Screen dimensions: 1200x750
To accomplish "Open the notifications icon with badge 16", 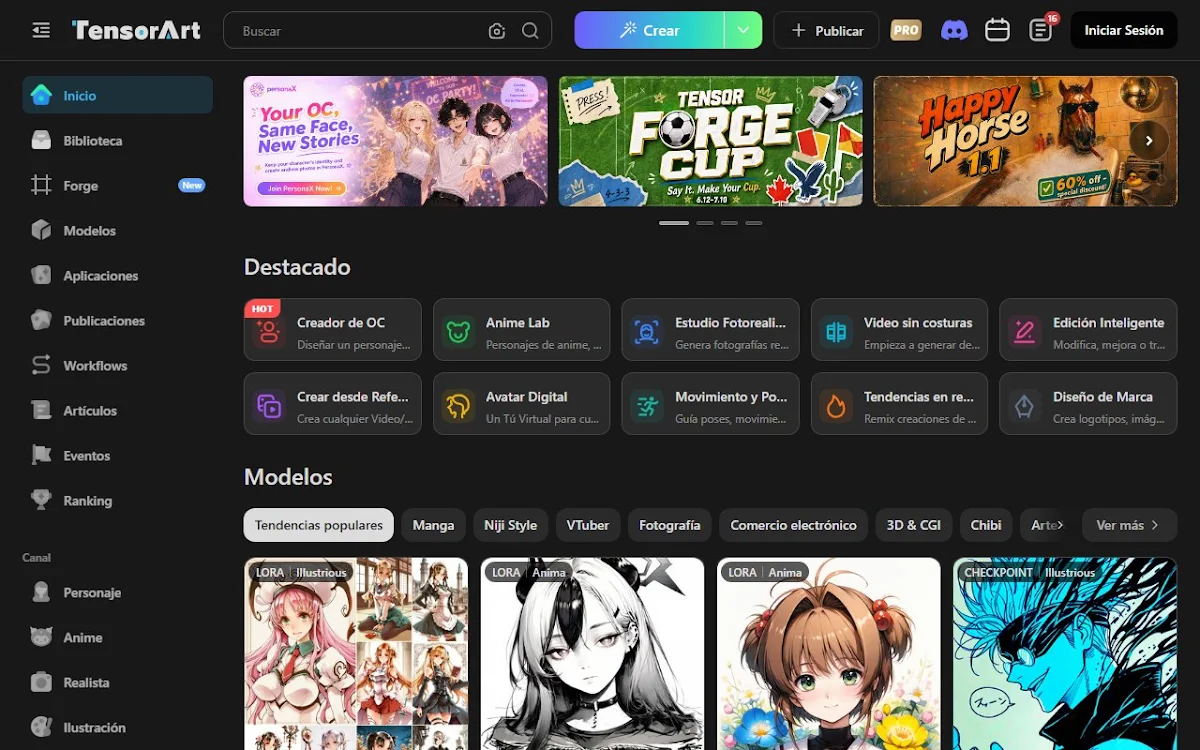I will coord(1041,31).
